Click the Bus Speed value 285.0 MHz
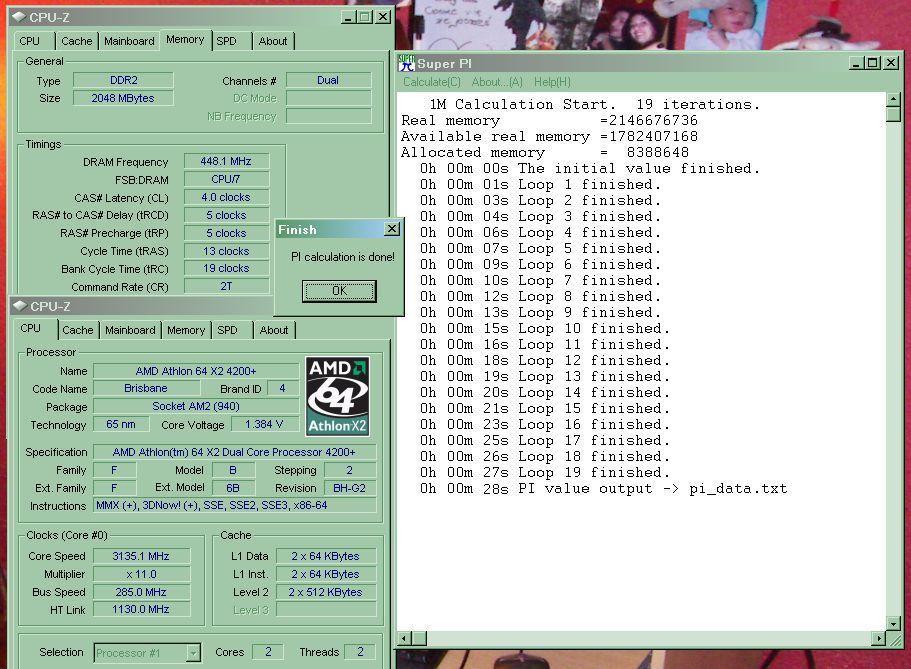The image size is (911, 669). coord(141,592)
